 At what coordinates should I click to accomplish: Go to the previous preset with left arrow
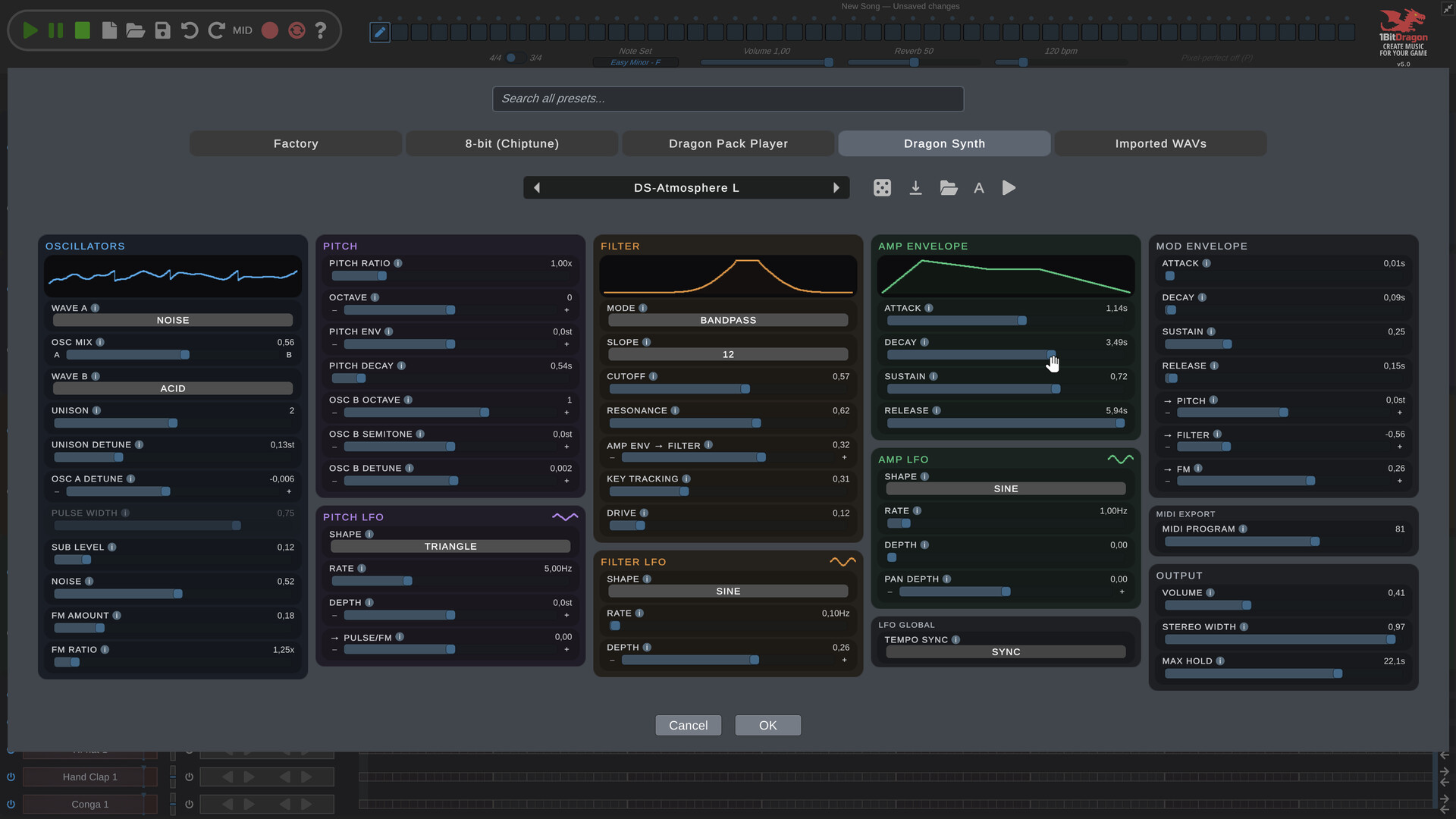[x=537, y=188]
